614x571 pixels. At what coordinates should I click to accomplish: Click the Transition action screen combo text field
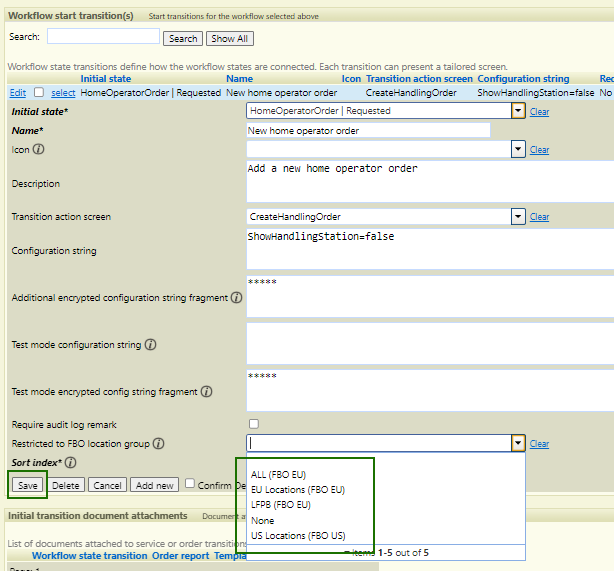click(379, 216)
